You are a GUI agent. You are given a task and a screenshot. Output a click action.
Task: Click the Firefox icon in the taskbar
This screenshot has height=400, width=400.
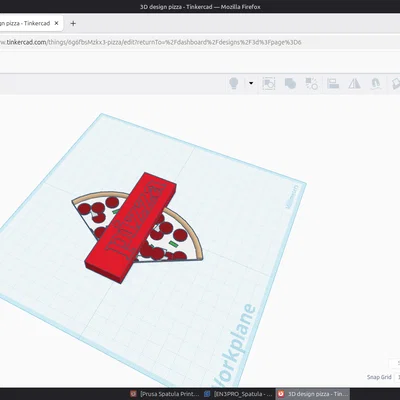click(281, 394)
